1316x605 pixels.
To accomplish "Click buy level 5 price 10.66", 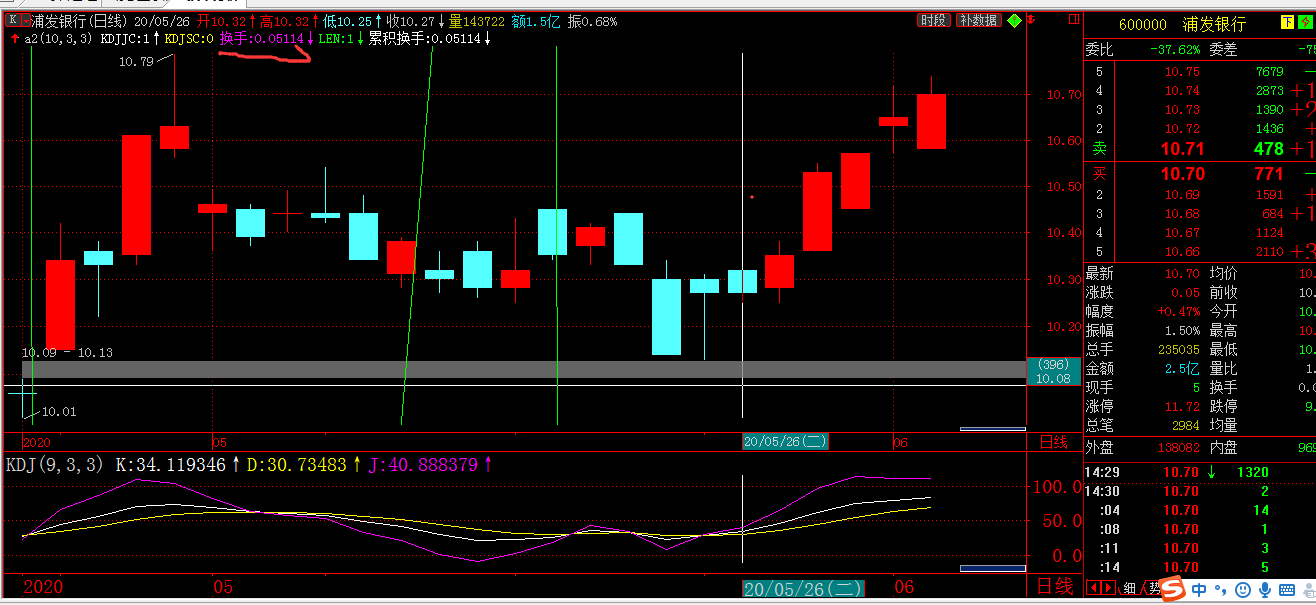I will pyautogui.click(x=1182, y=252).
